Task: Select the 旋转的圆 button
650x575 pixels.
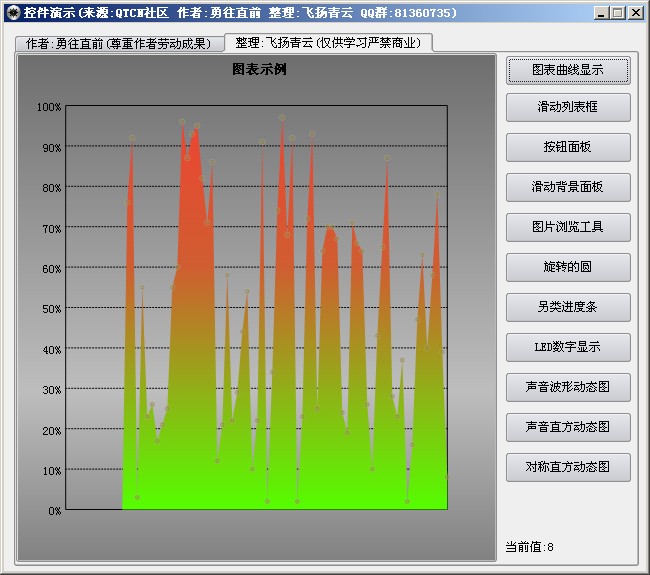Action: [568, 267]
